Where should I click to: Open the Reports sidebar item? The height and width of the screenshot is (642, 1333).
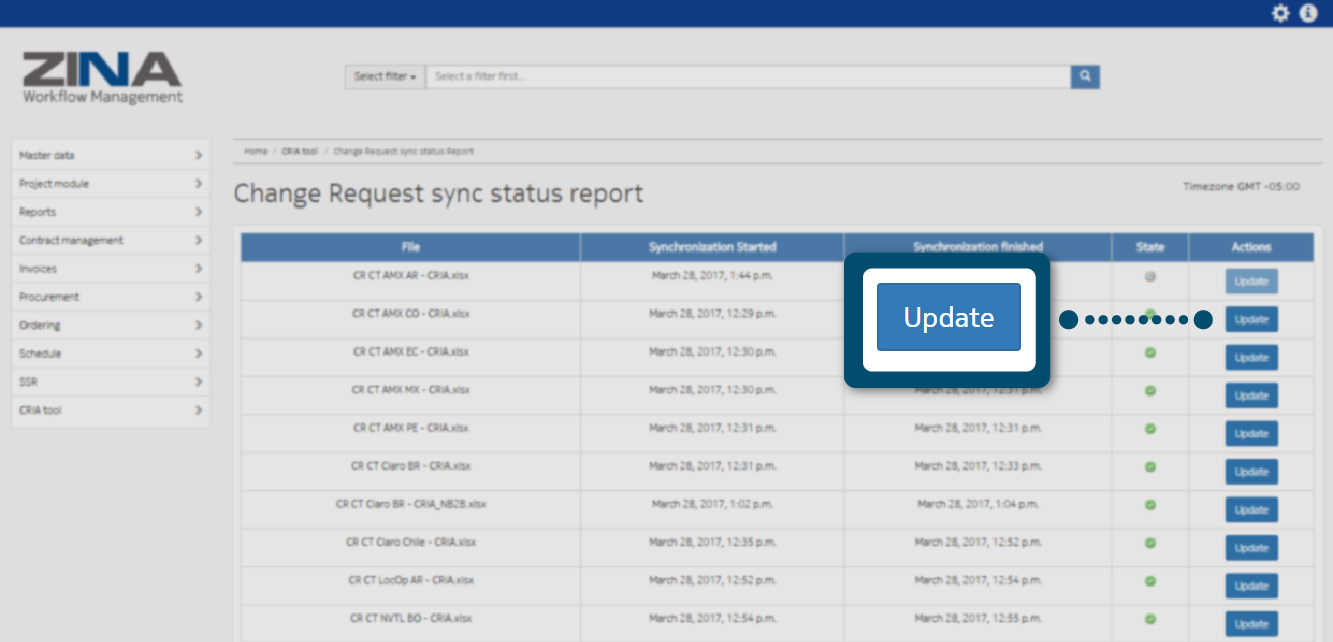[110, 212]
